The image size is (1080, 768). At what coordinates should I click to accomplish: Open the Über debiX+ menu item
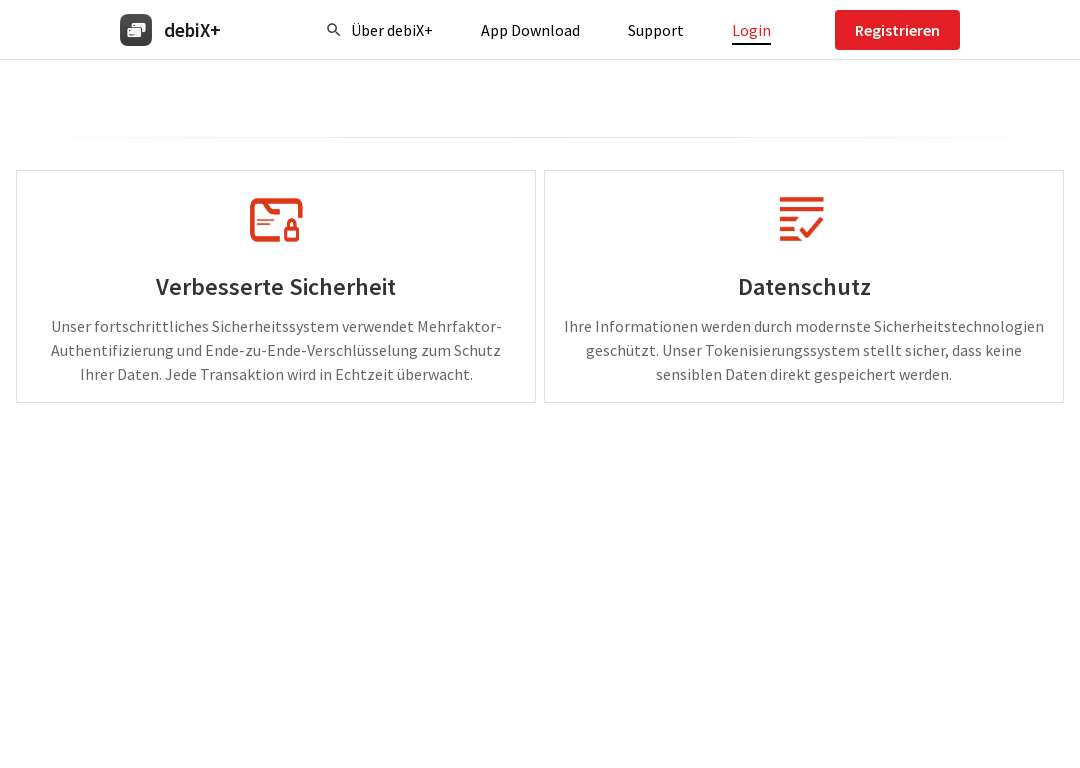[392, 30]
